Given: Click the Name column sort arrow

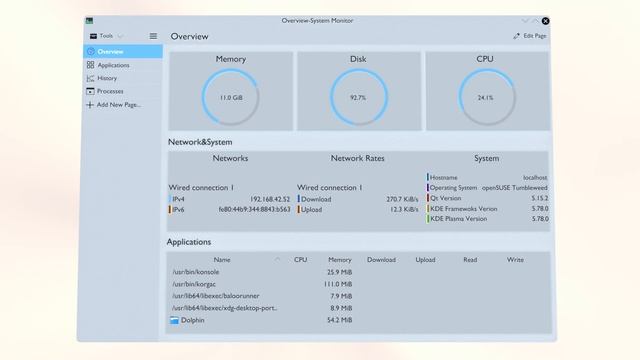Looking at the screenshot, I should (x=278, y=260).
